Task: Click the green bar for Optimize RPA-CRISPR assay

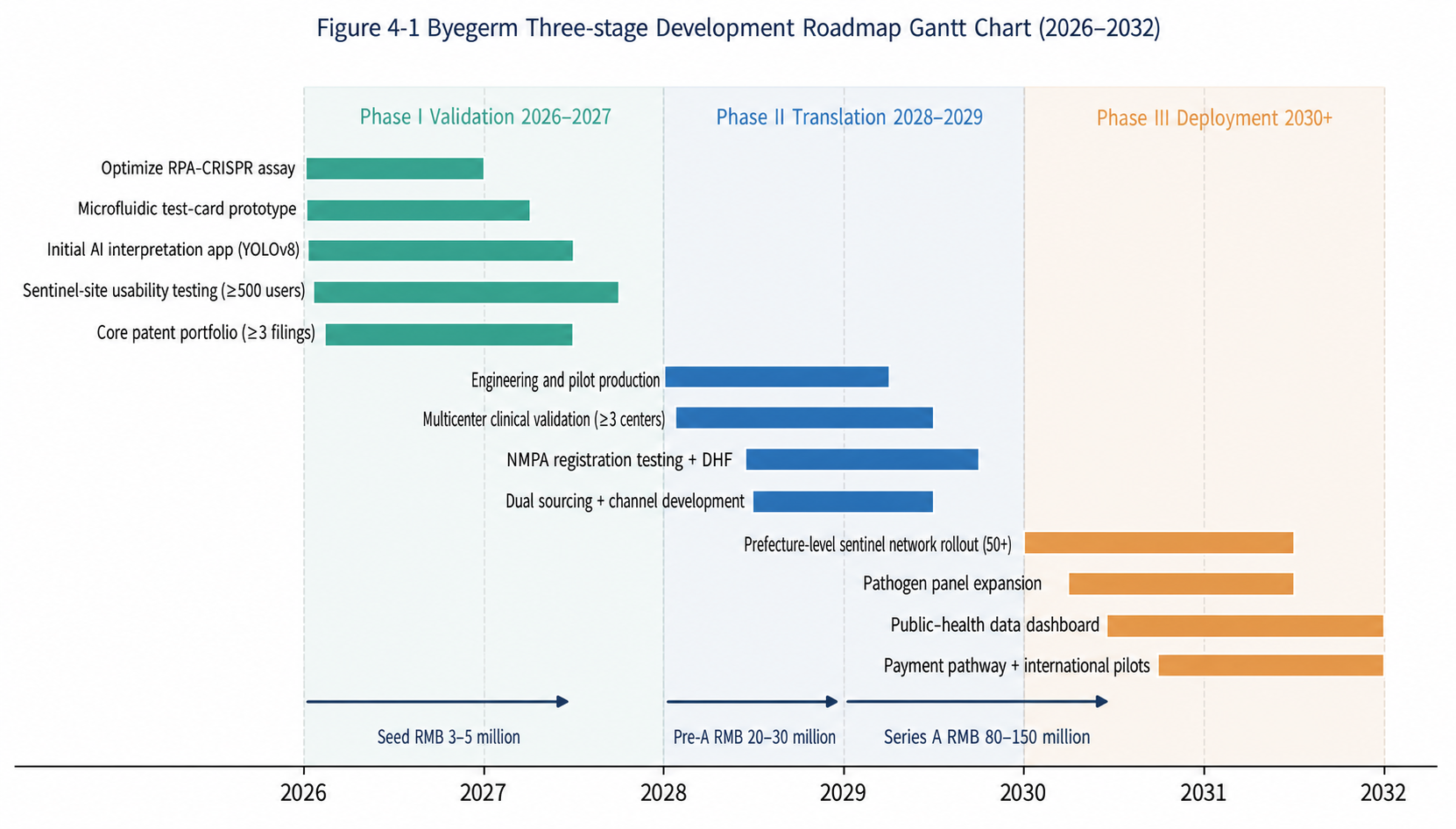Action: 395,168
